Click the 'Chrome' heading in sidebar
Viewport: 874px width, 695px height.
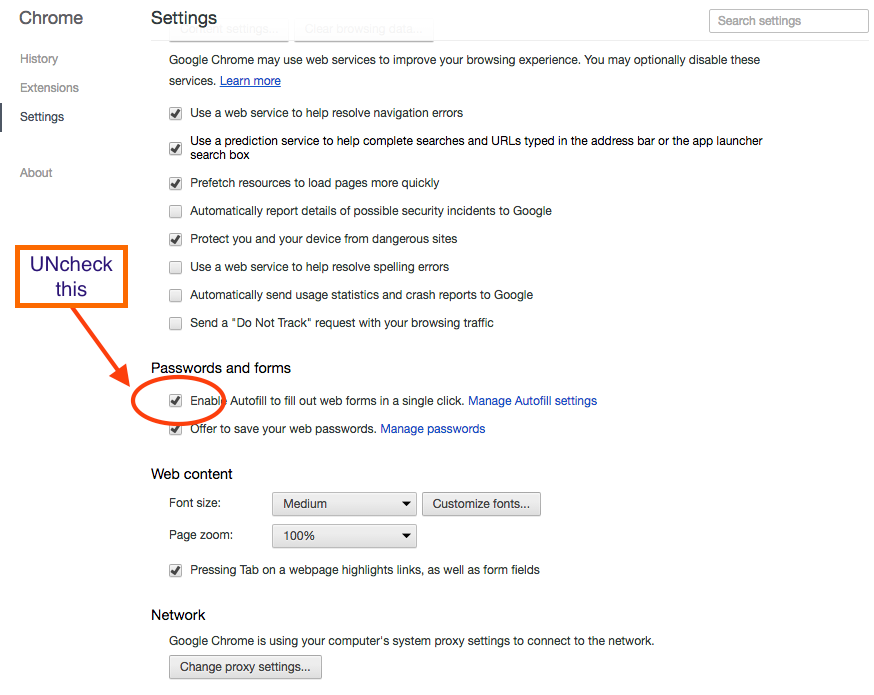[51, 18]
